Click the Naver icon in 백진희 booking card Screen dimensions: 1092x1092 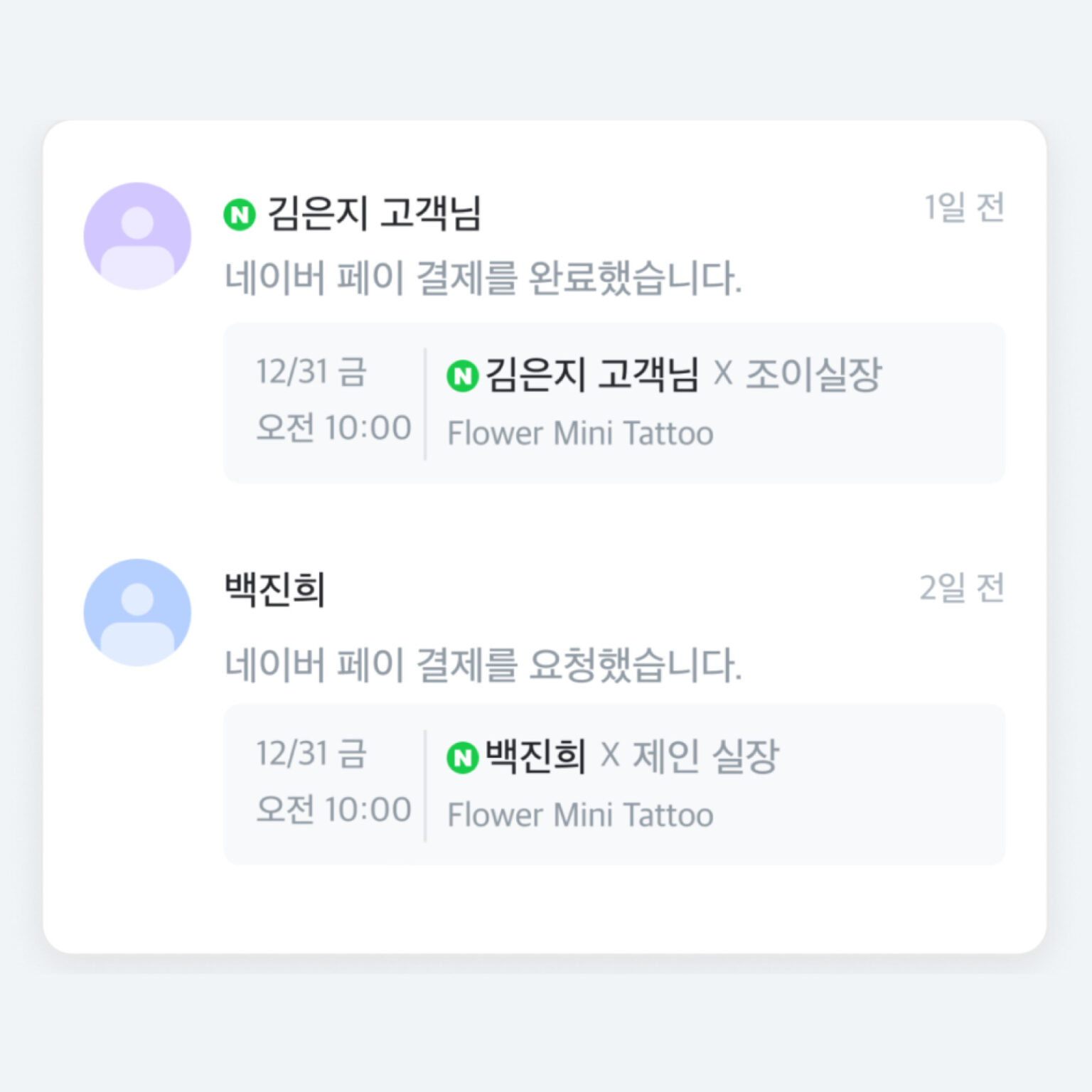tap(463, 758)
